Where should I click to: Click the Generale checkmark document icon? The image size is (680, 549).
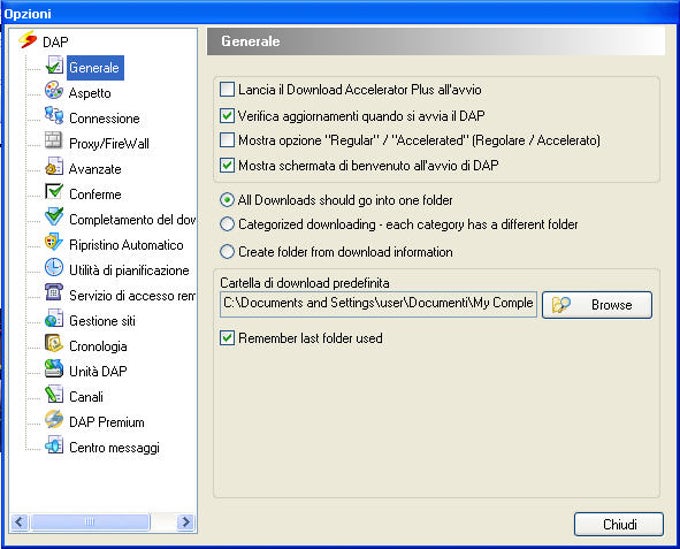(x=54, y=65)
